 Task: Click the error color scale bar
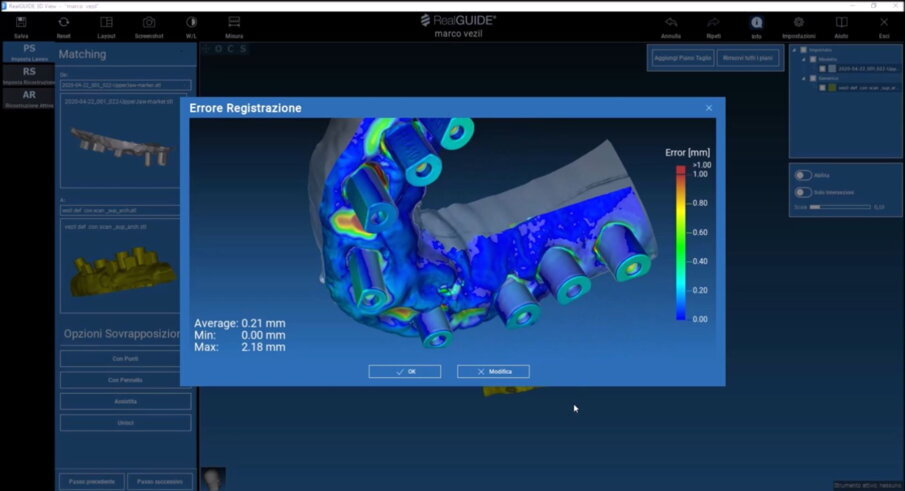[681, 242]
